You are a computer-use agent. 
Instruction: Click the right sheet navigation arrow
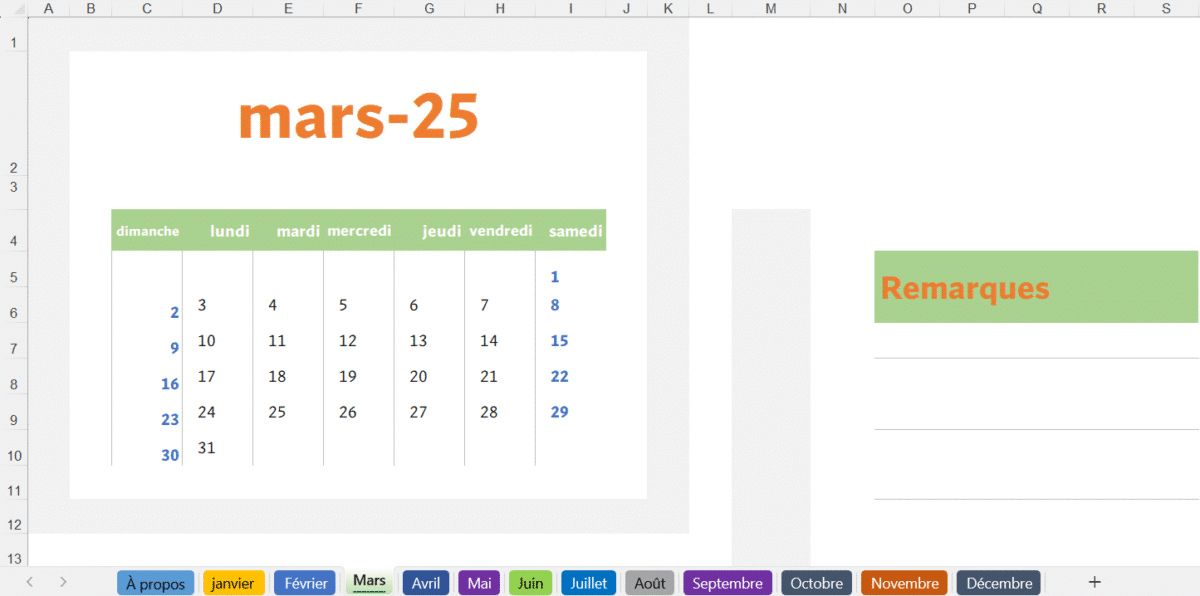62,582
